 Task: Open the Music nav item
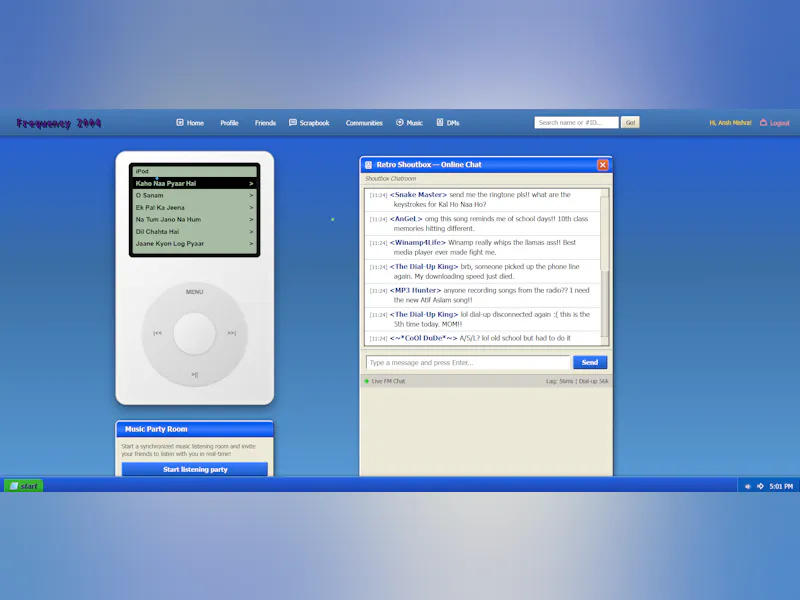pyautogui.click(x=409, y=123)
